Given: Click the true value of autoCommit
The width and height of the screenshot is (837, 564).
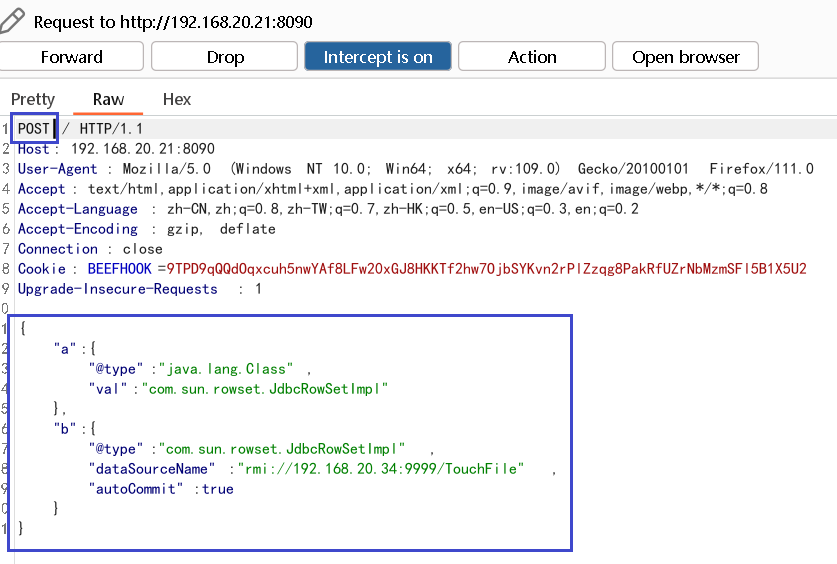Looking at the screenshot, I should [218, 489].
